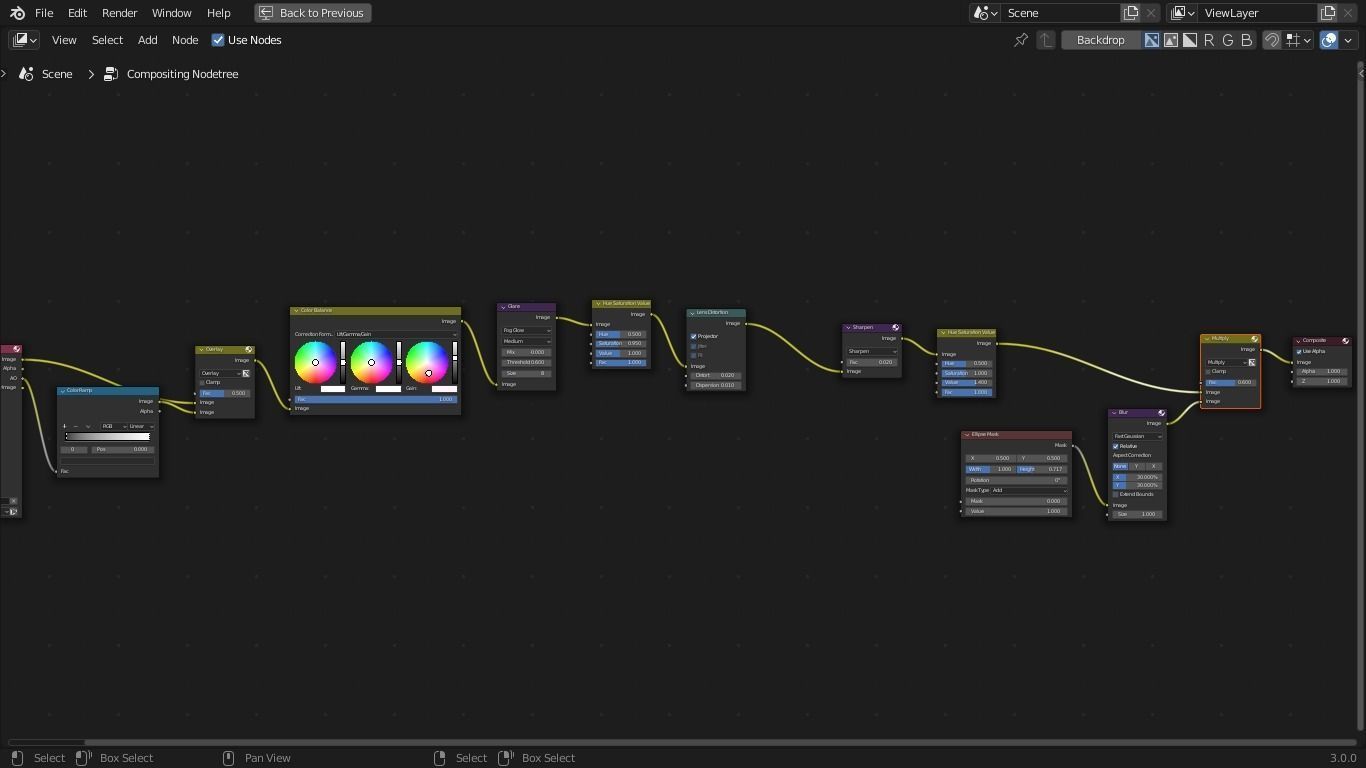The image size is (1366, 768).
Task: Click the Gamma color wheel
Action: click(x=371, y=362)
